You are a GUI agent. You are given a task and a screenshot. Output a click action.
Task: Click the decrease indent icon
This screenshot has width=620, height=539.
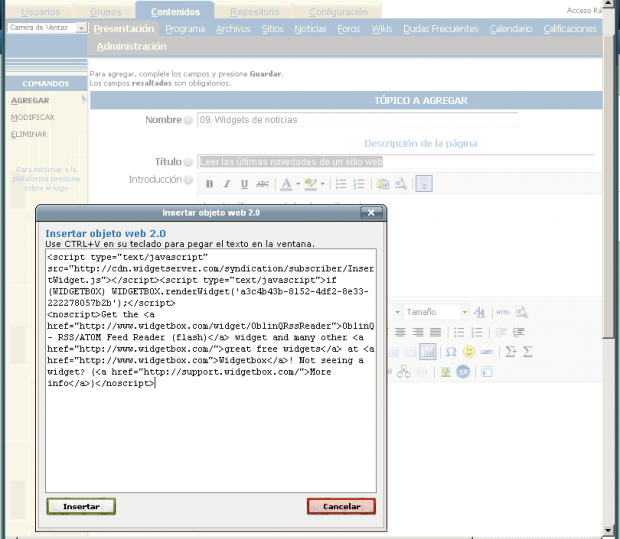[x=501, y=332]
